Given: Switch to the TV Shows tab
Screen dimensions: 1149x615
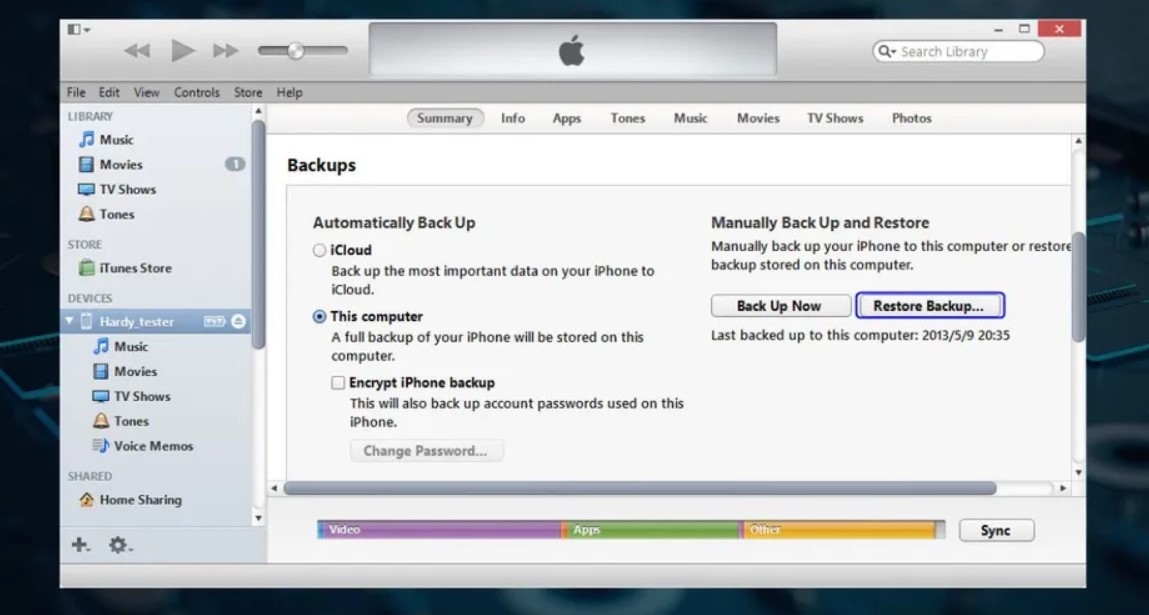Looking at the screenshot, I should click(835, 118).
